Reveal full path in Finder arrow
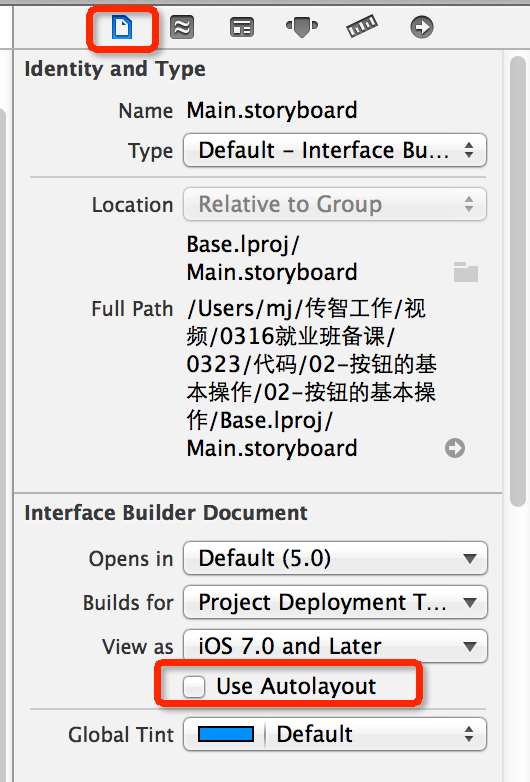The height and width of the screenshot is (782, 530). tap(455, 448)
